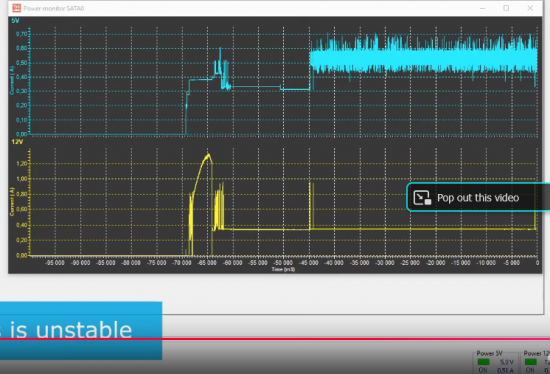Click the 1,20 value on the 12V axis
This screenshot has width=550, height=374.
point(22,163)
